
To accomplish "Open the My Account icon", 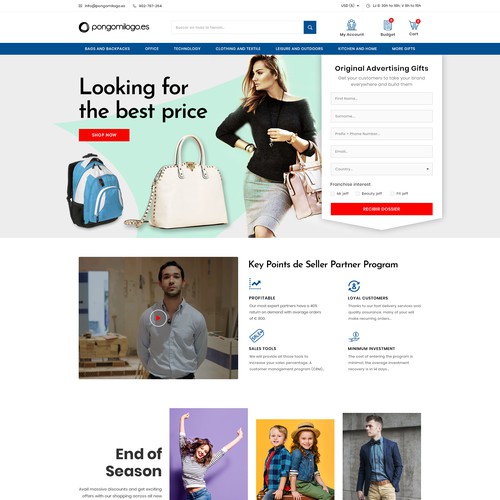I will click(x=352, y=25).
